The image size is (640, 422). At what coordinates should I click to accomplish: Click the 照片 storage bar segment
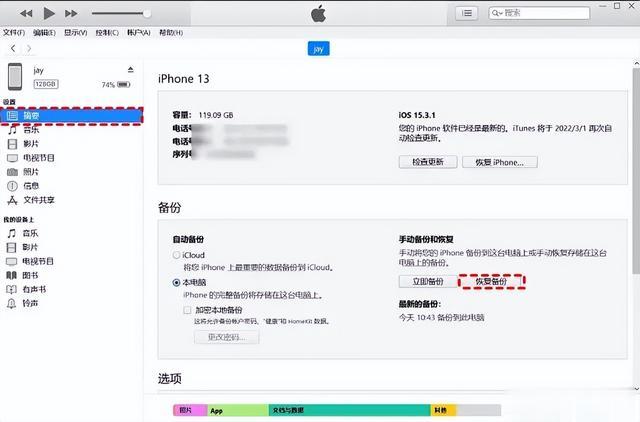(191, 410)
